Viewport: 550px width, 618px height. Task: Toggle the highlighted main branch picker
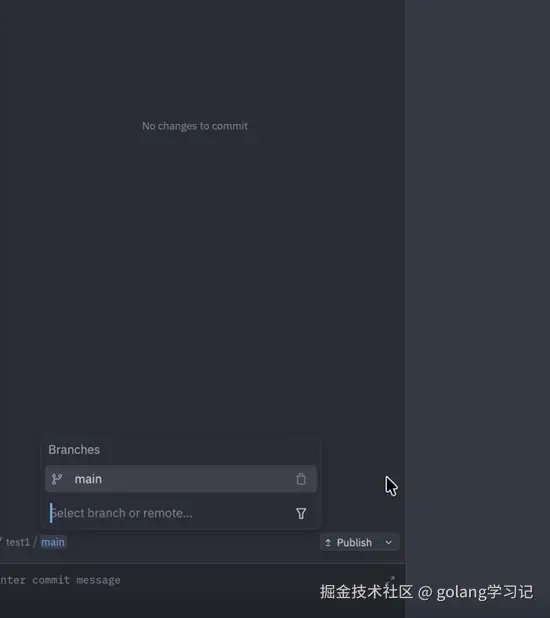[53, 542]
